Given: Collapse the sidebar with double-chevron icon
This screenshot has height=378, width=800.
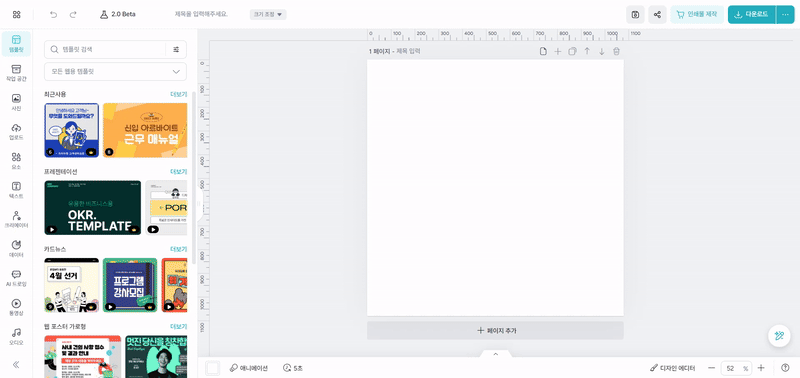Looking at the screenshot, I should [x=16, y=364].
